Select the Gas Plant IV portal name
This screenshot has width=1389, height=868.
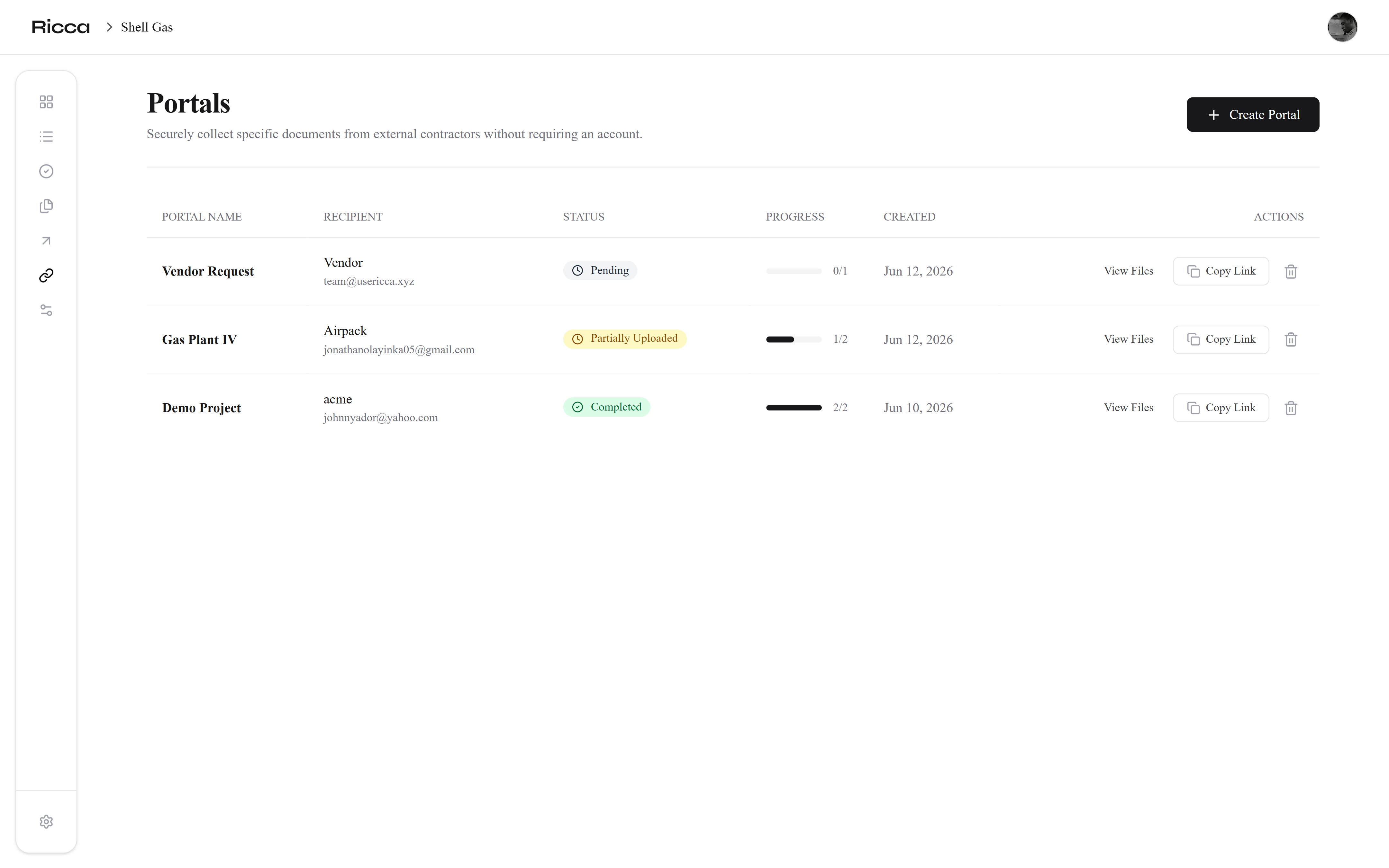pyautogui.click(x=199, y=339)
